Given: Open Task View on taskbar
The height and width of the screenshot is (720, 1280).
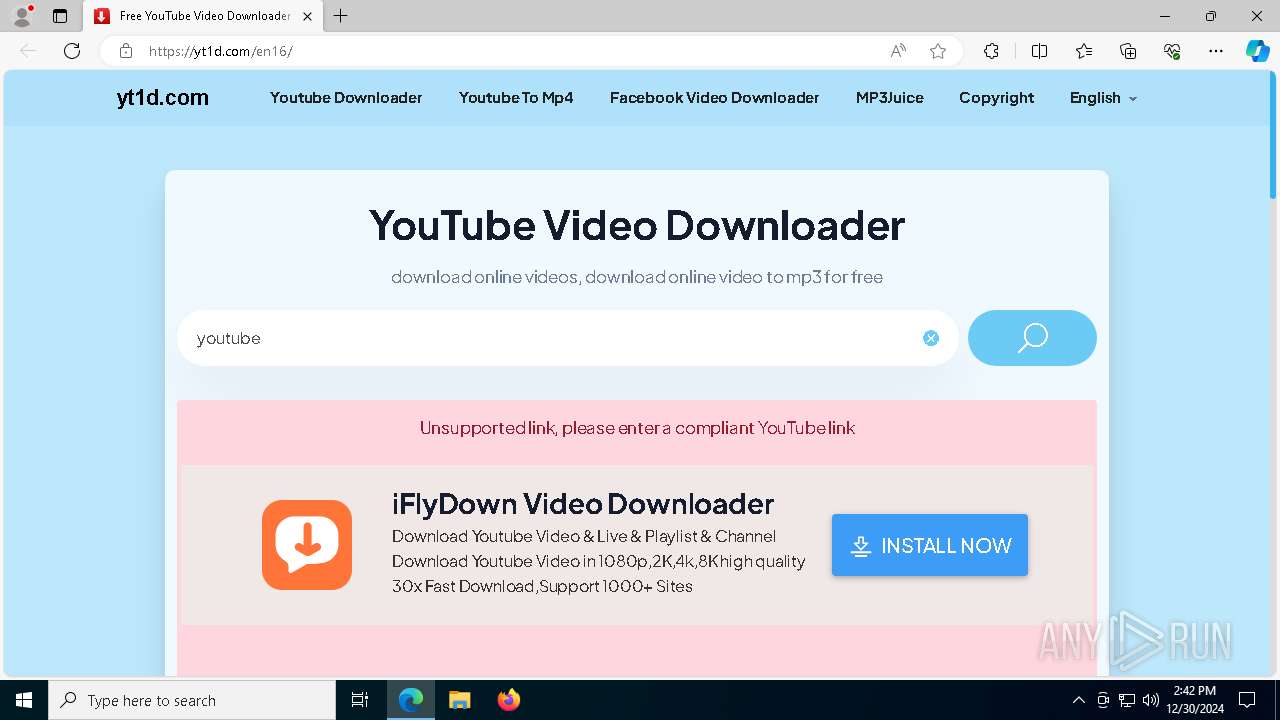Looking at the screenshot, I should 360,700.
